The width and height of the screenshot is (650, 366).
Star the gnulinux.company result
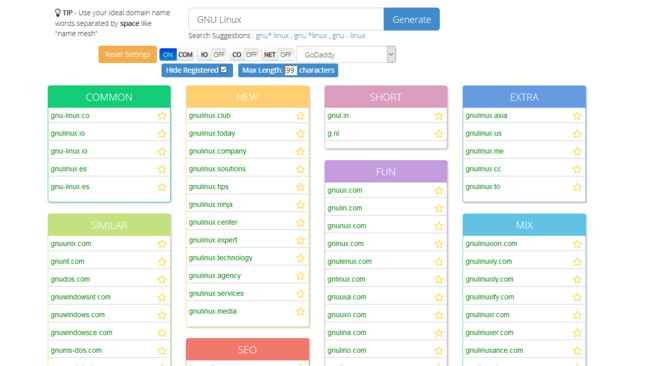(x=301, y=151)
